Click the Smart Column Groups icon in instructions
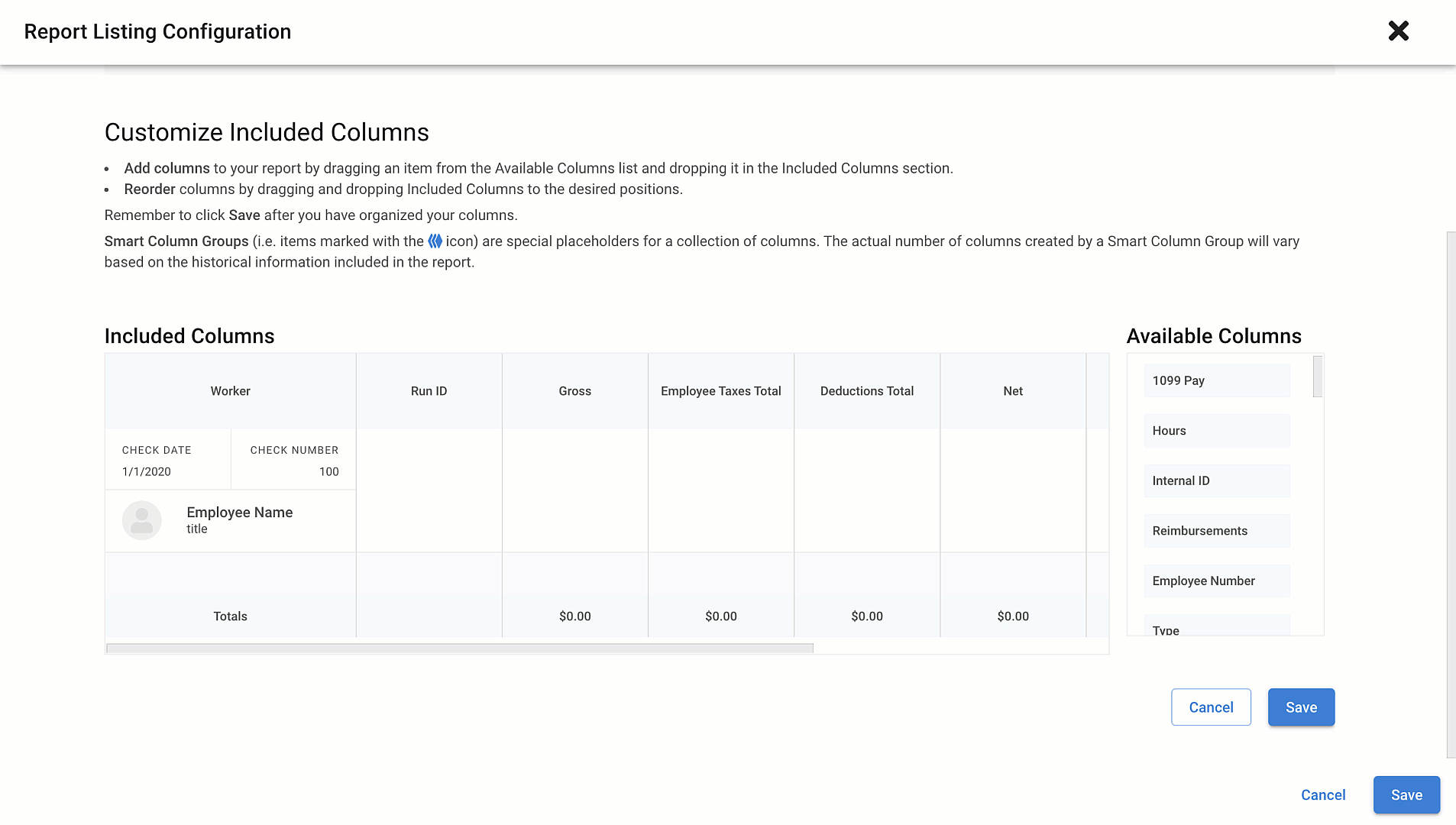The image size is (1456, 825). 434,241
